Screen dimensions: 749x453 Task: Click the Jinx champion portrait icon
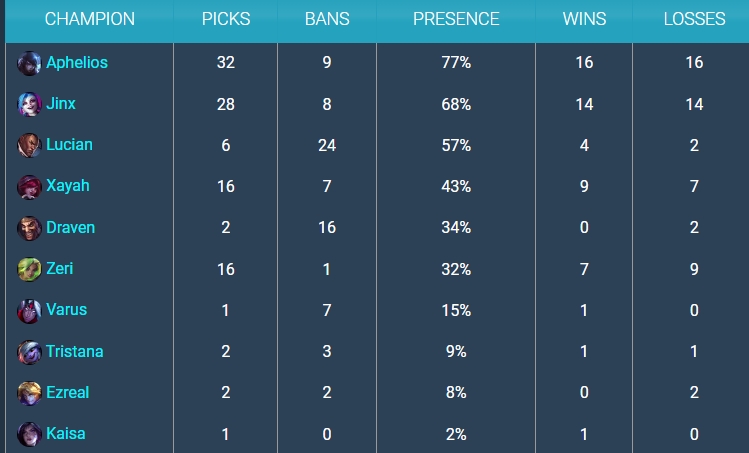(x=29, y=104)
